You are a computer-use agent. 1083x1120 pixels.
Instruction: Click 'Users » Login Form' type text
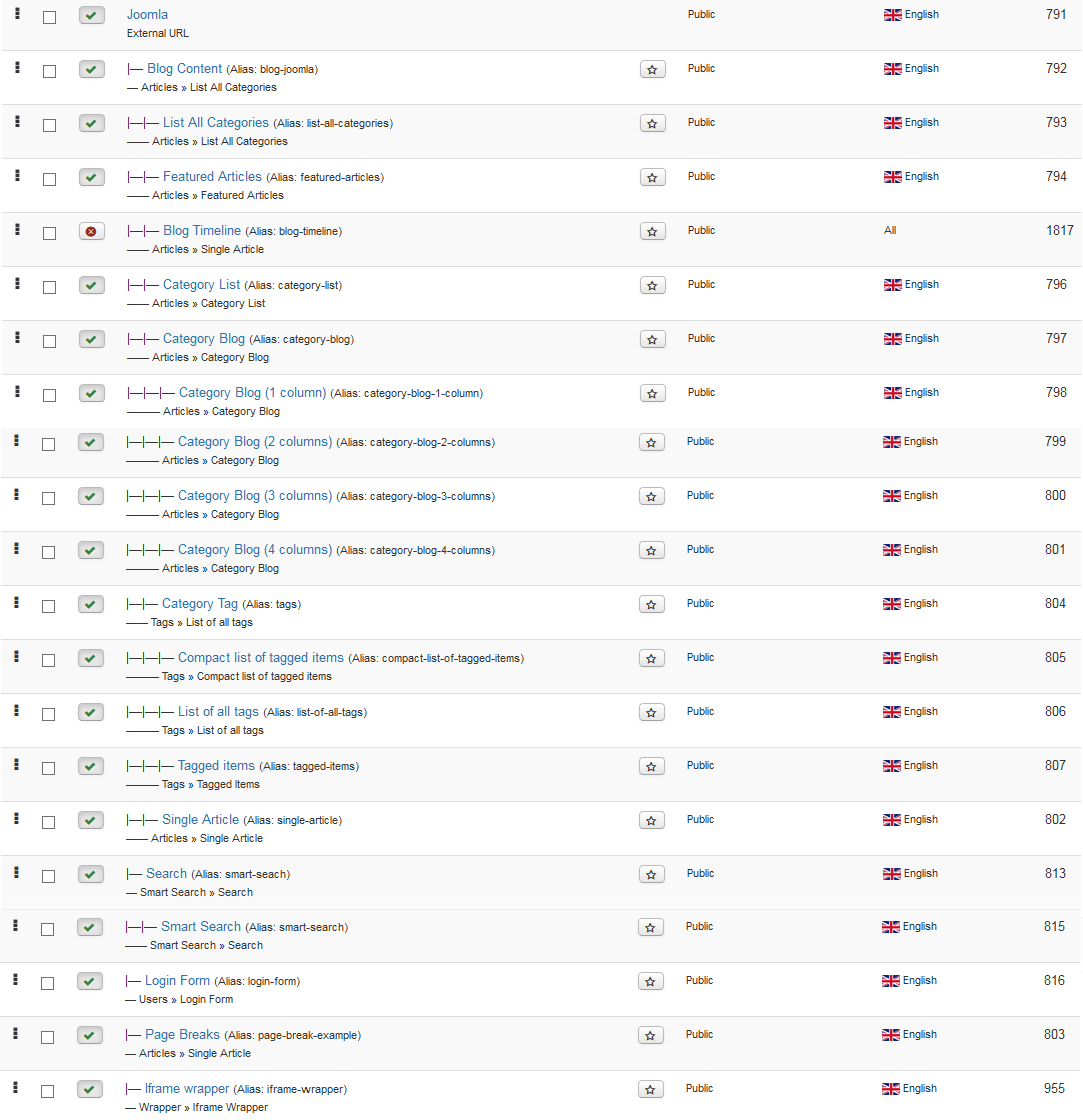click(186, 999)
